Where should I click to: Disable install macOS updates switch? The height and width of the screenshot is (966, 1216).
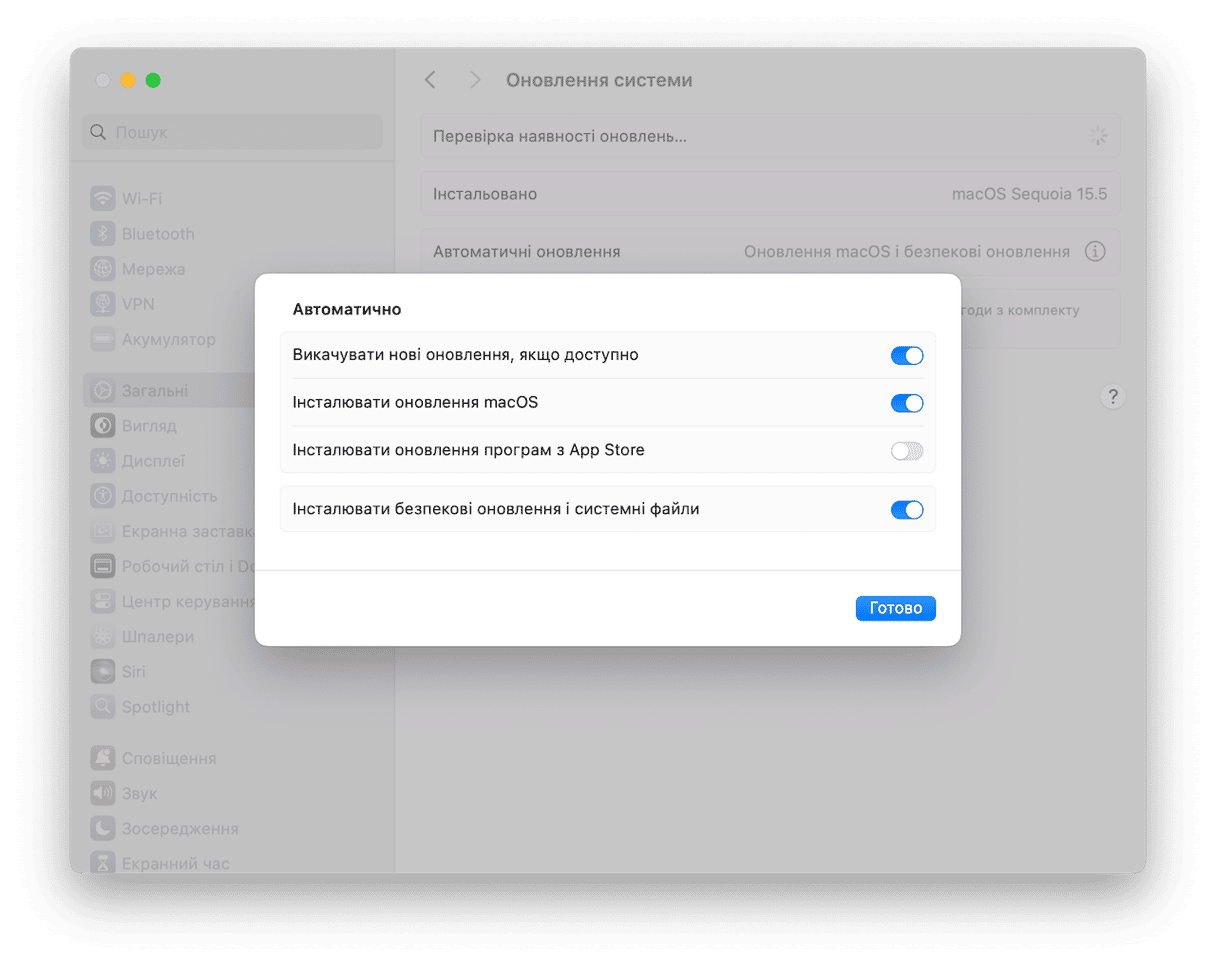click(906, 403)
